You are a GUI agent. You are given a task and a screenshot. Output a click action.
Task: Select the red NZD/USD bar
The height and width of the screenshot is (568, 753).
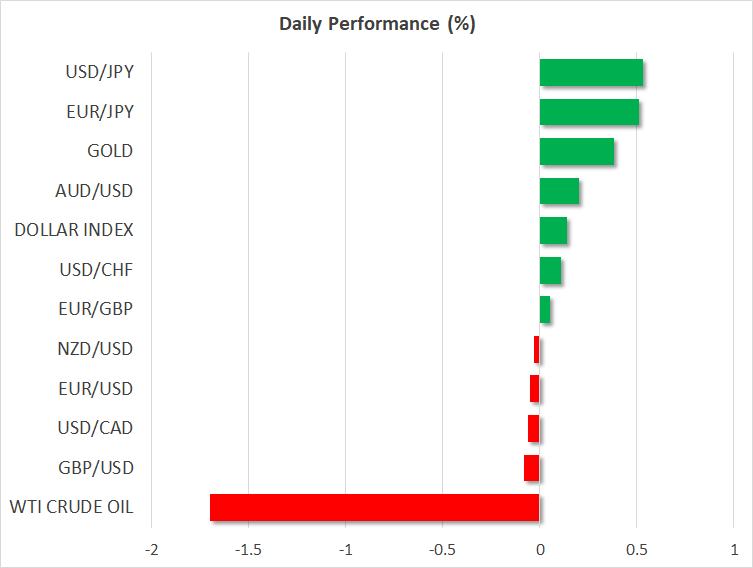(x=537, y=349)
